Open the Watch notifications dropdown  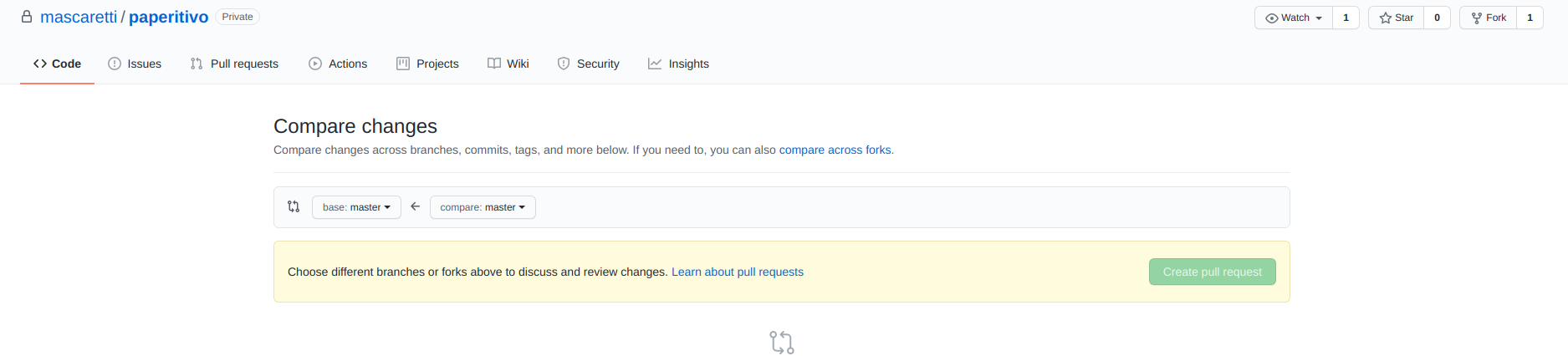pos(1294,18)
